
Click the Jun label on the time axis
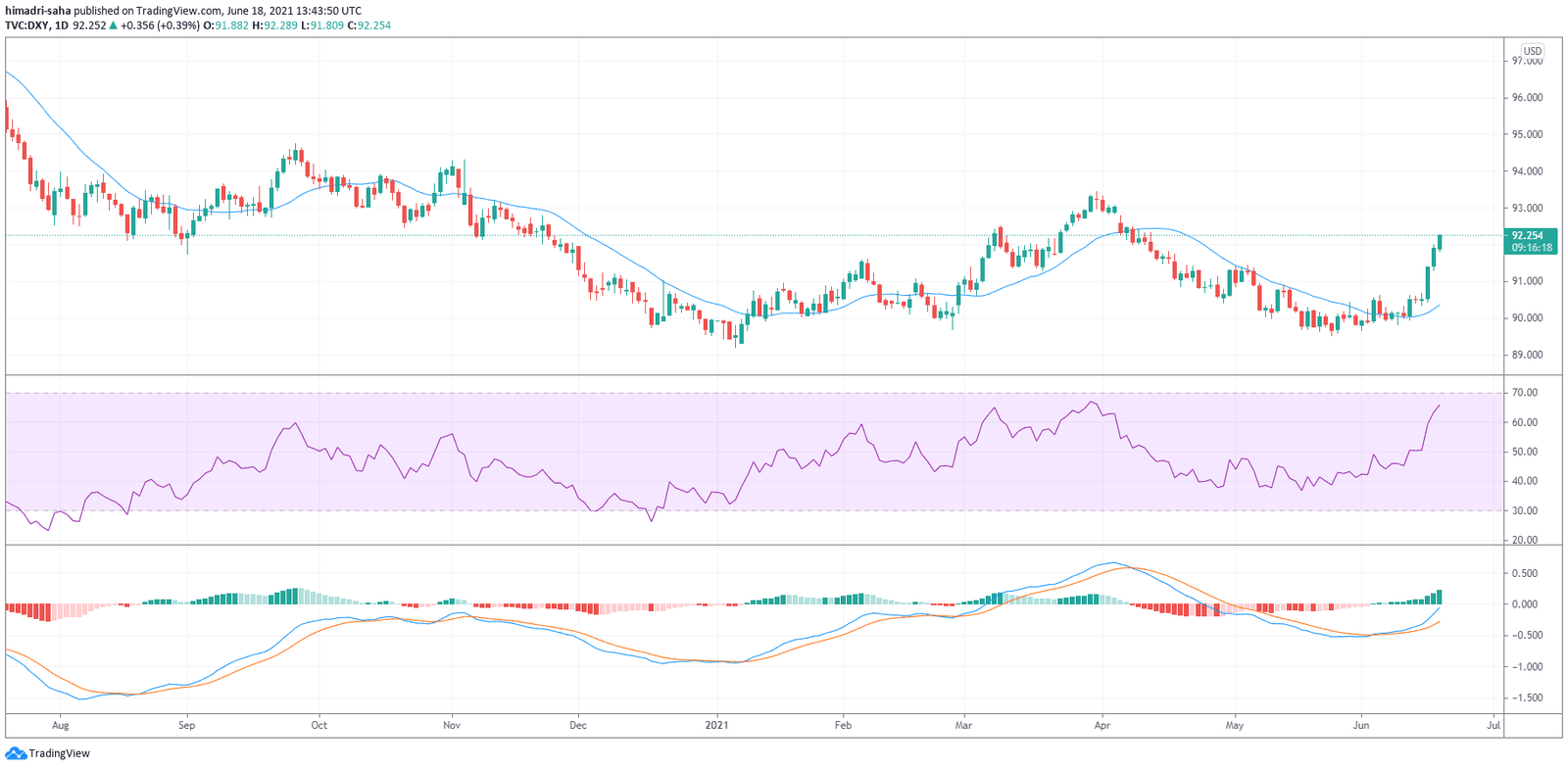(1360, 726)
